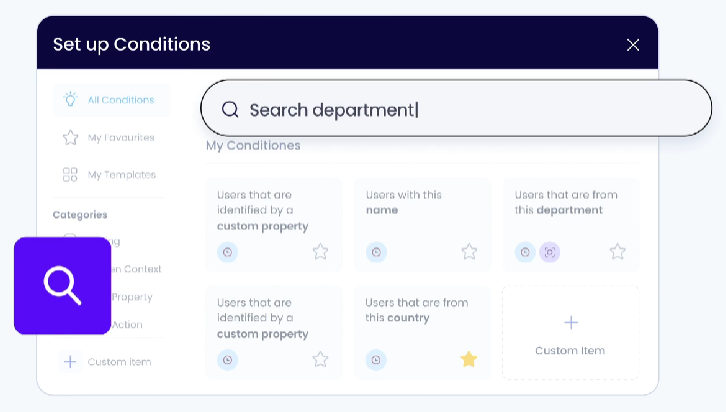
Task: Click the large purple search tile
Action: coord(63,286)
